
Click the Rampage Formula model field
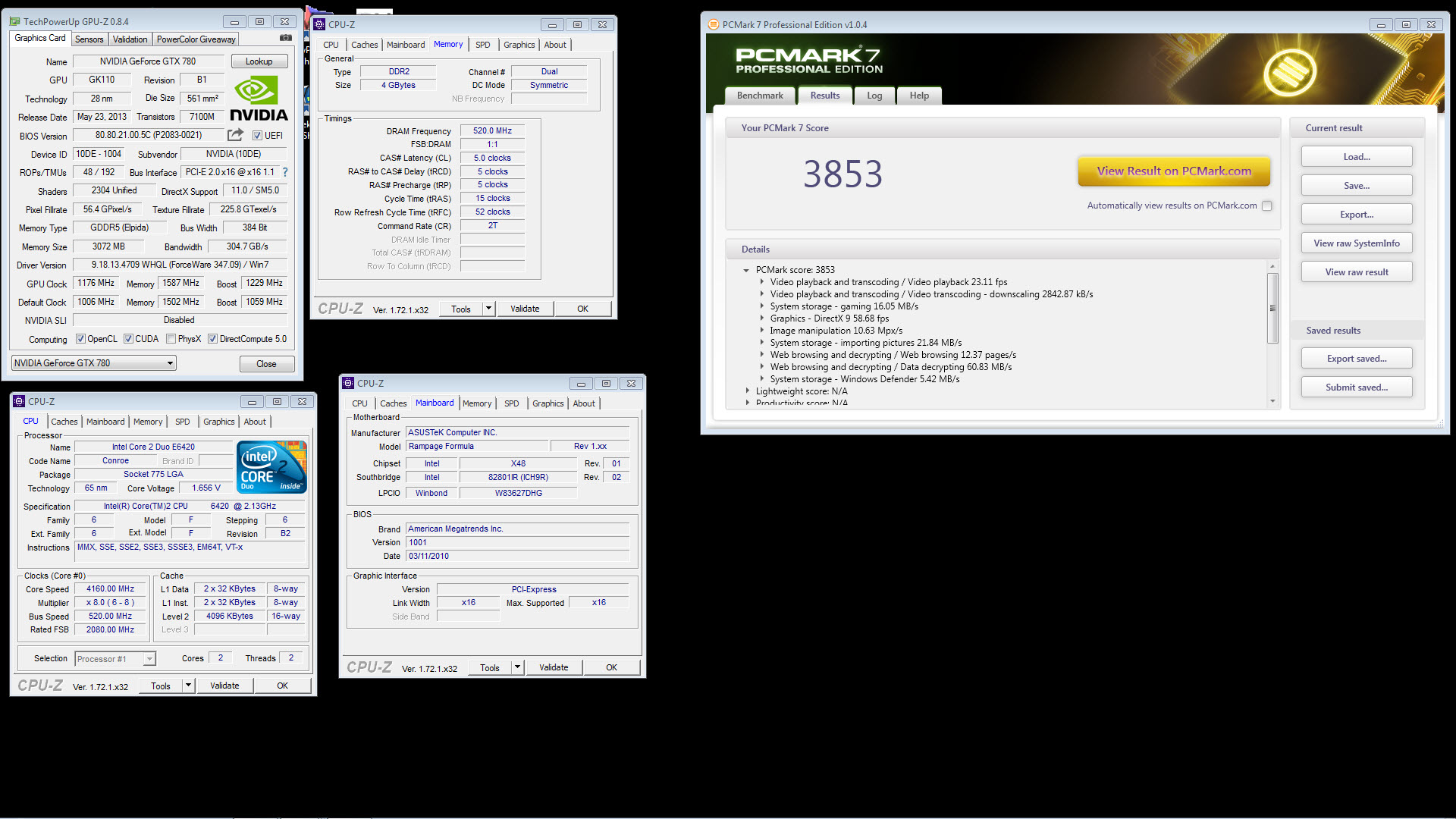[x=475, y=446]
